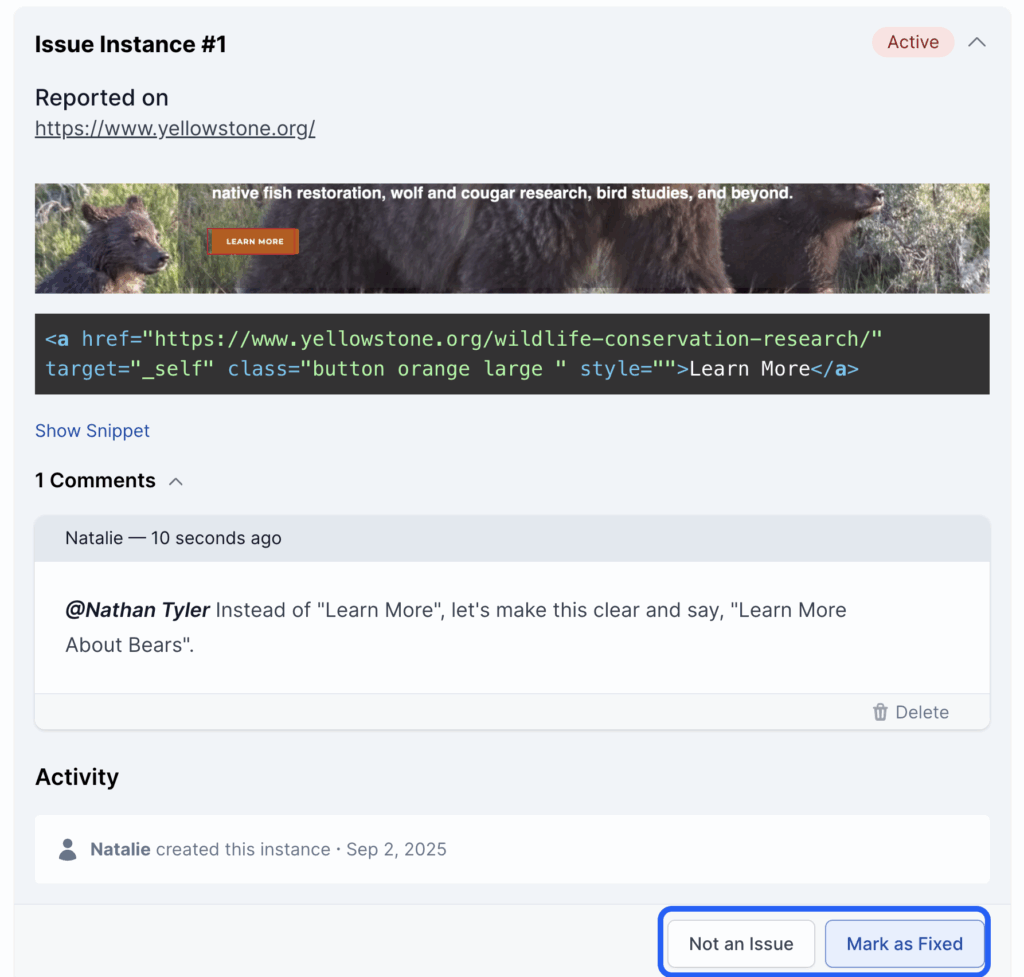Click the HTML code snippet block
Image resolution: width=1024 pixels, height=977 pixels.
click(512, 354)
